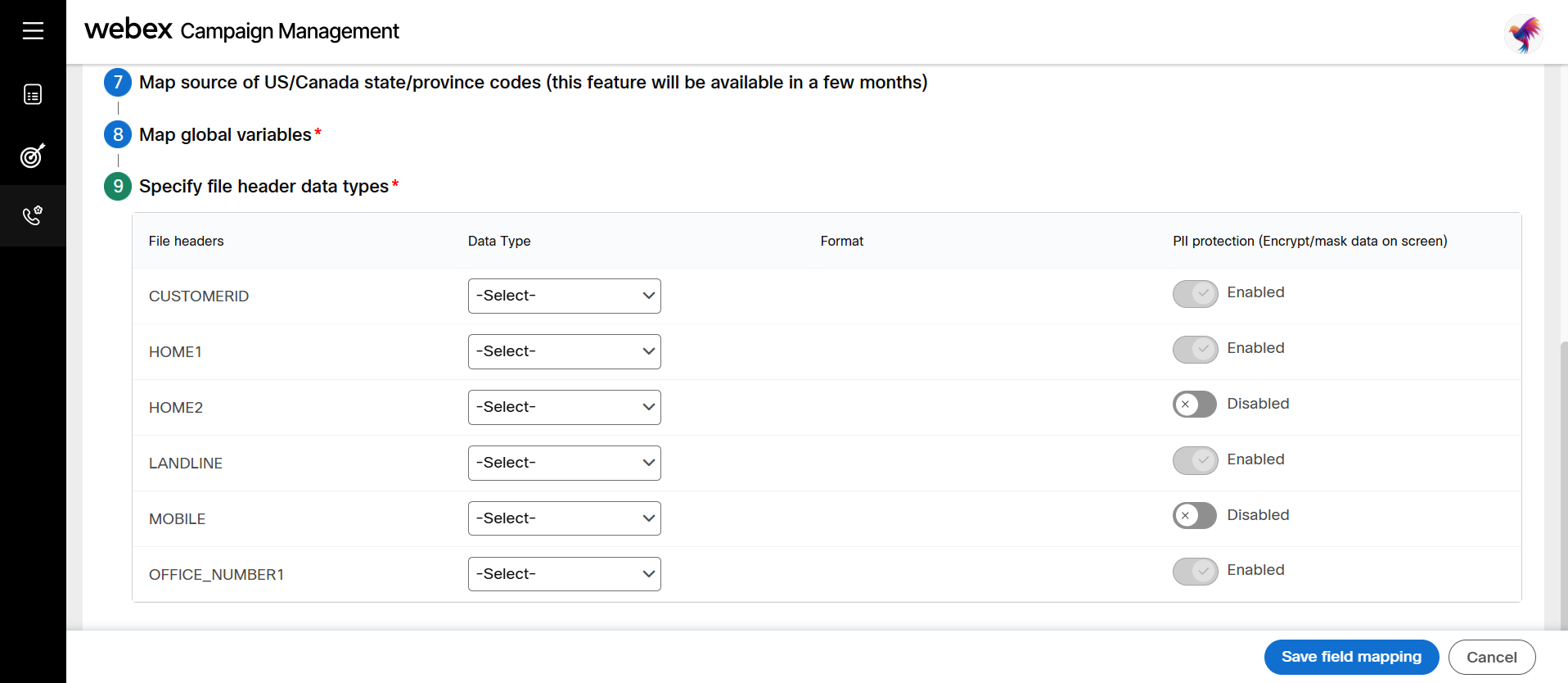Click the user profile avatar
This screenshot has height=683, width=1568.
coord(1524,34)
